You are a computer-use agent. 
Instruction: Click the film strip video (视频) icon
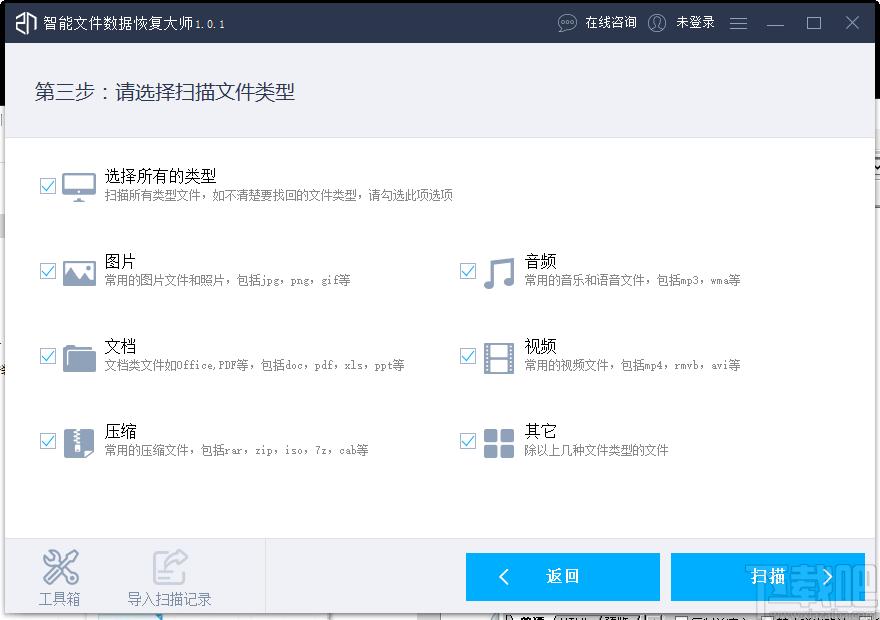[x=499, y=357]
